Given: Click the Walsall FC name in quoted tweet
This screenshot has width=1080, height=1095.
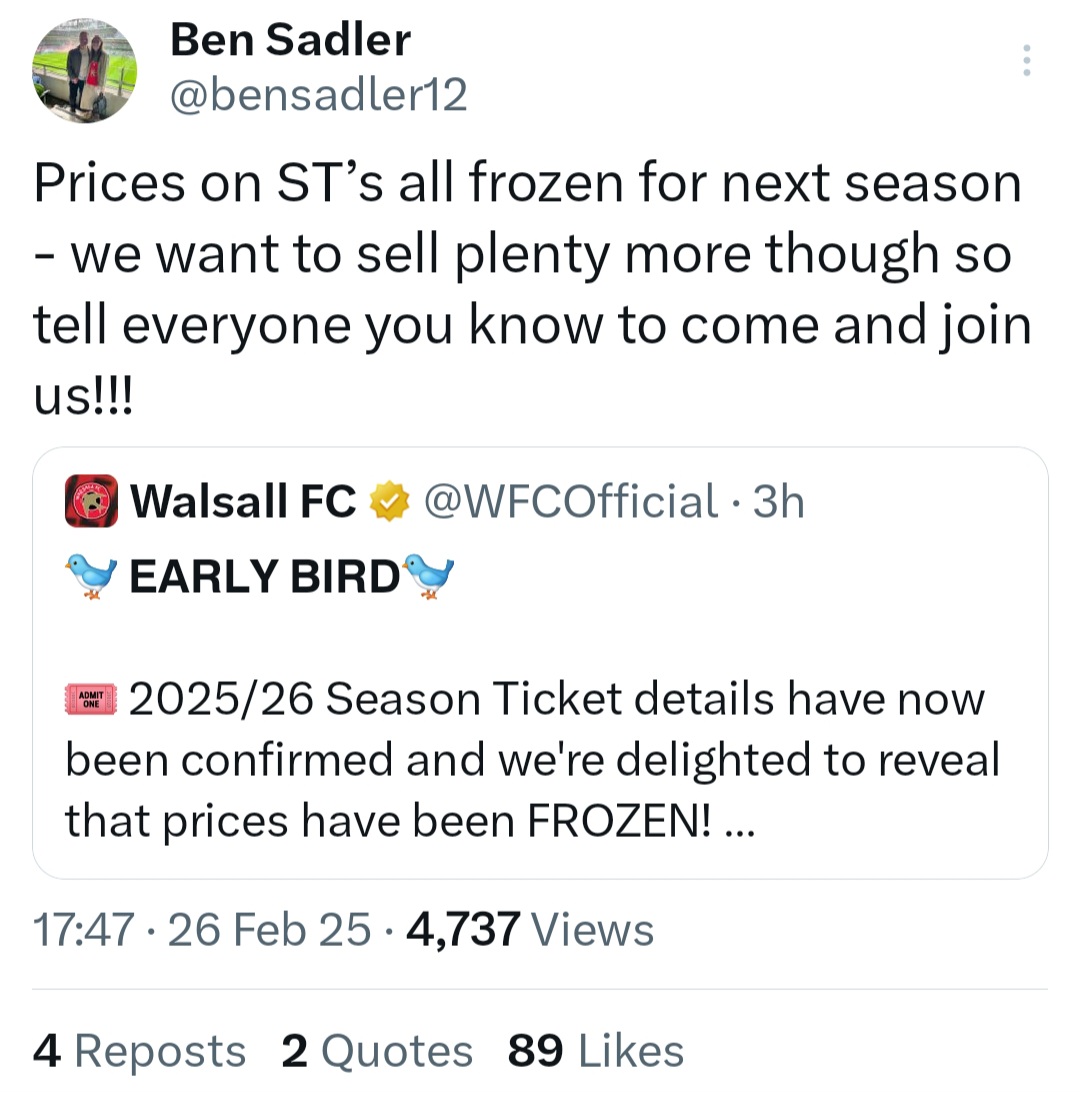Looking at the screenshot, I should coord(243,501).
